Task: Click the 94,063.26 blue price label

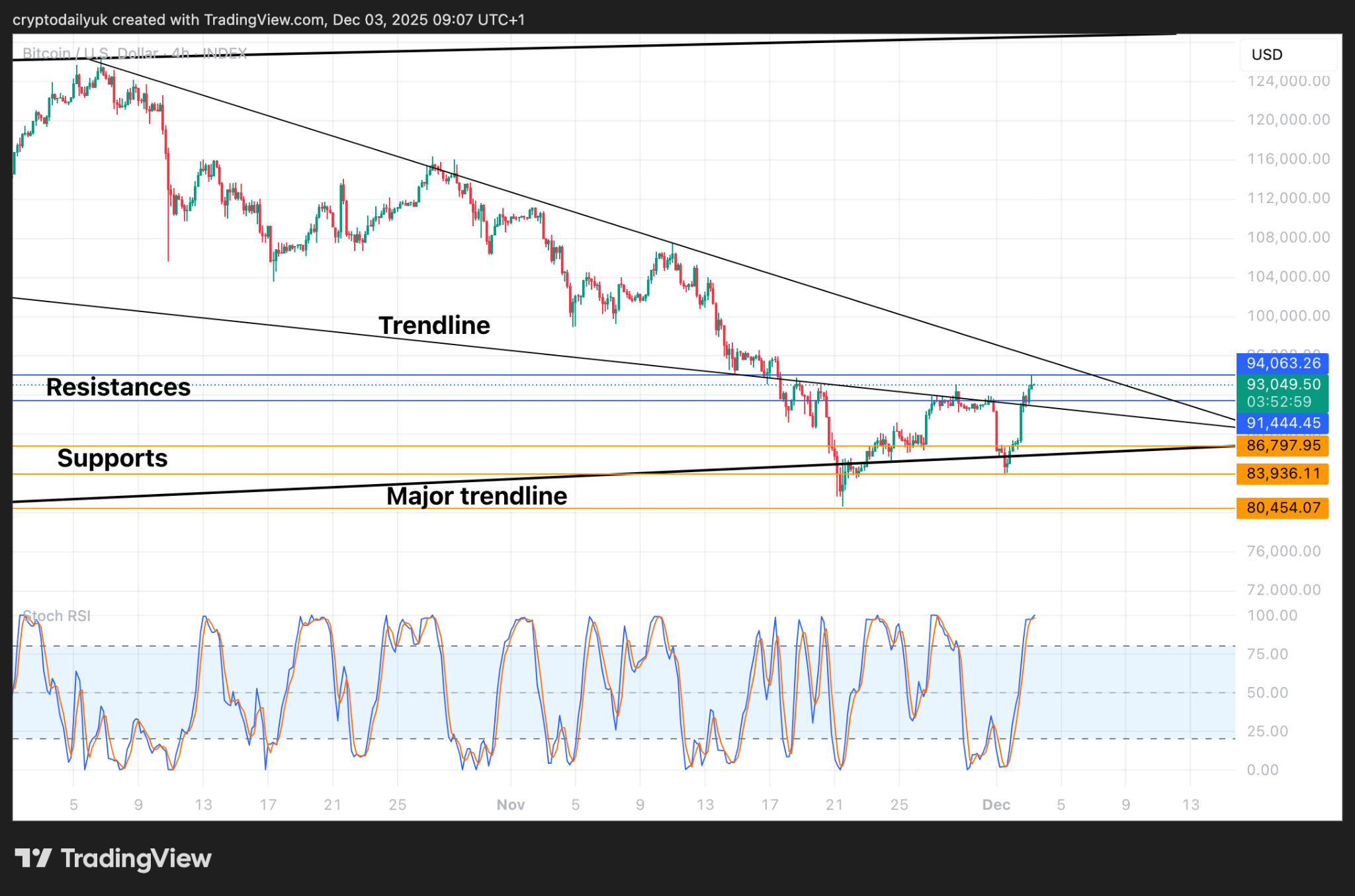Action: (x=1282, y=363)
